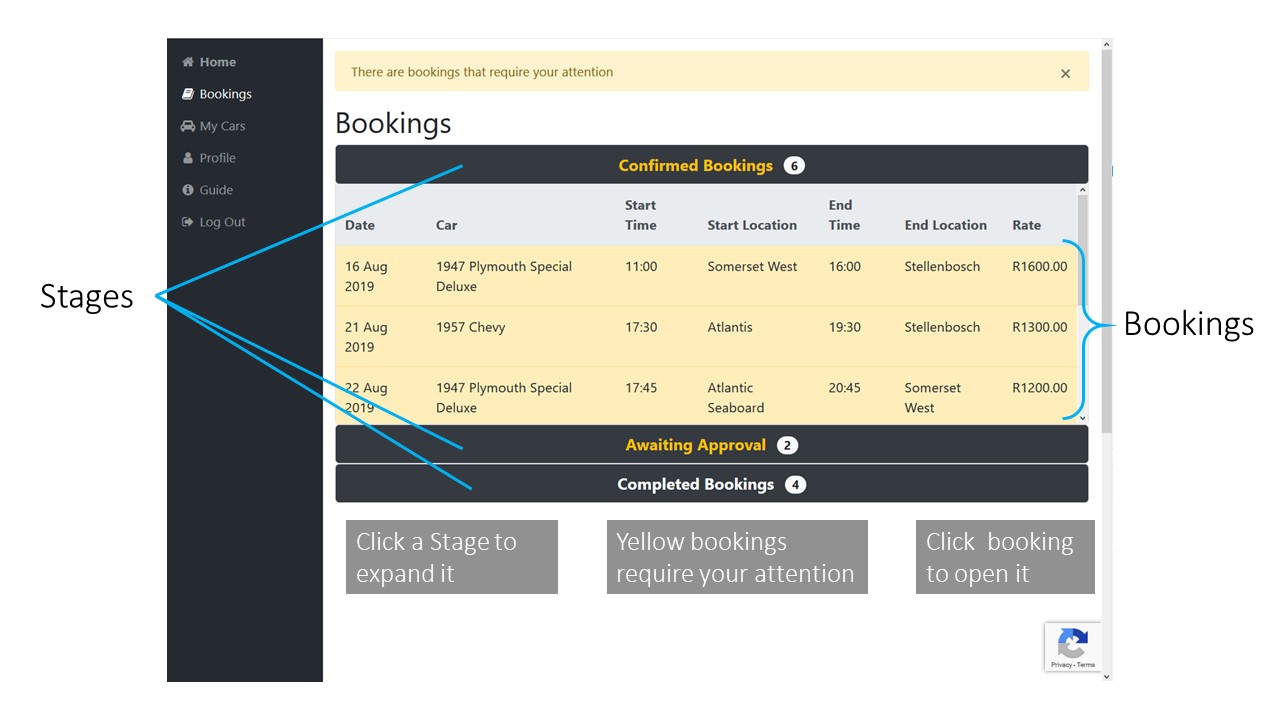Click the table scrollbar down arrow
Viewport: 1280px width, 720px height.
coord(1082,418)
